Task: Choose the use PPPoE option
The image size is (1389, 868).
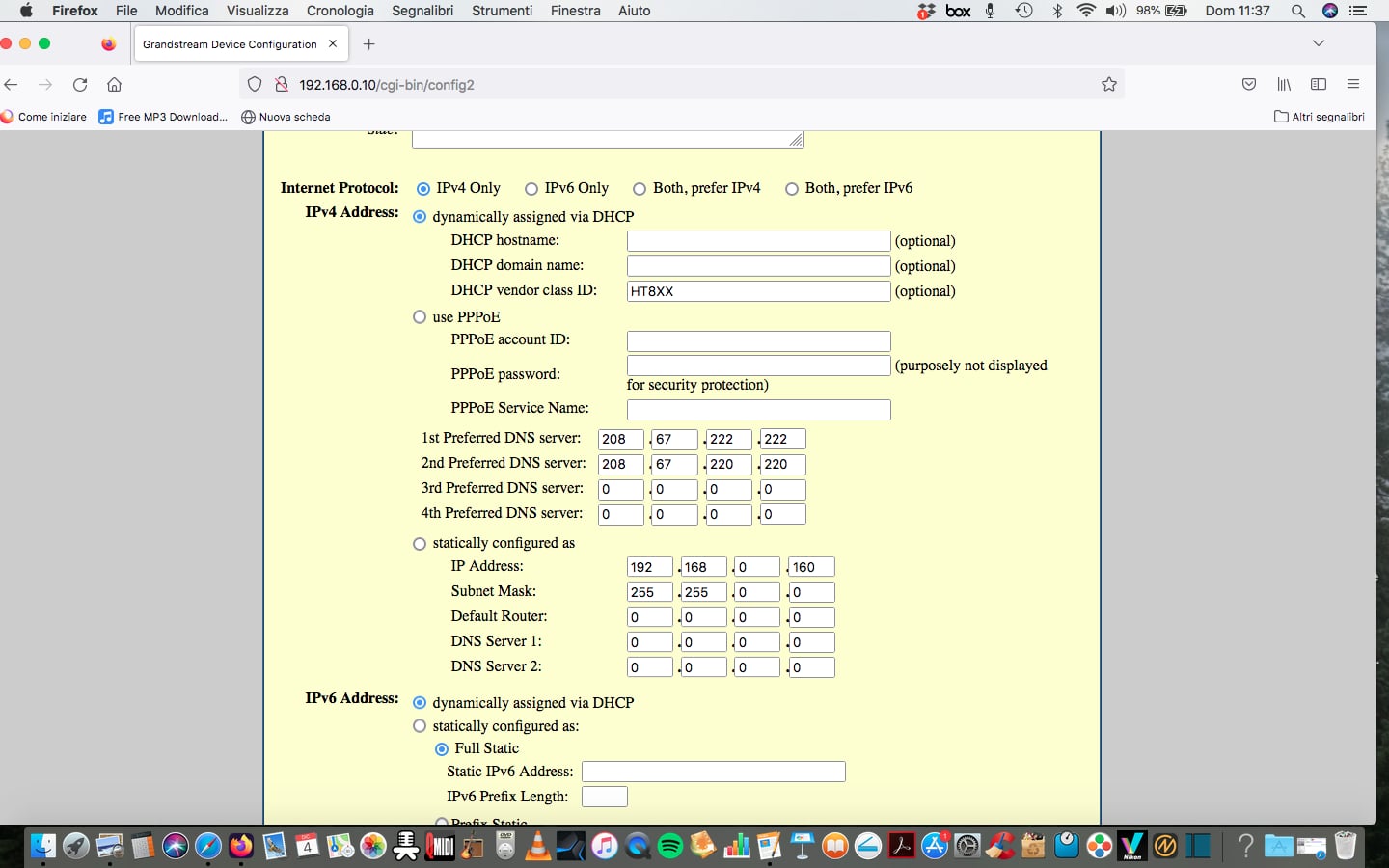Action: 420,317
